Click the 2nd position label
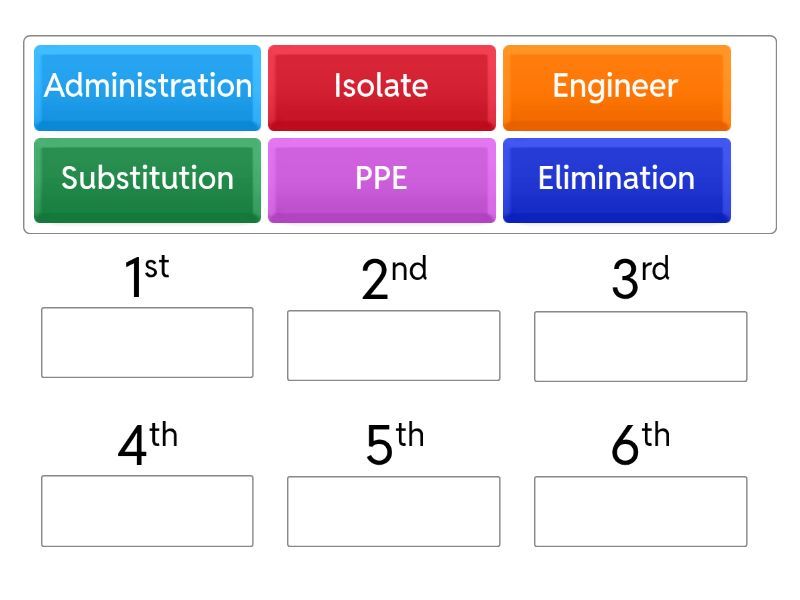Screen dimensions: 800x600 [x=393, y=279]
